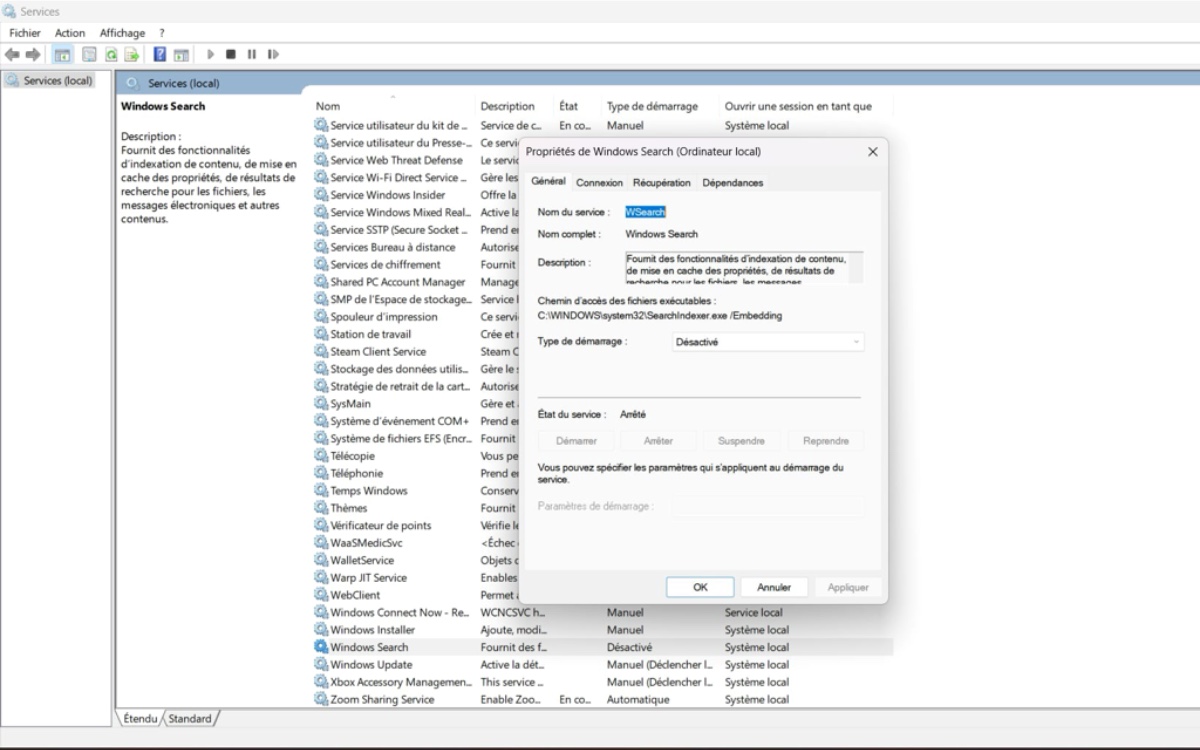Open the Action menu
1200x750 pixels.
pyautogui.click(x=70, y=32)
